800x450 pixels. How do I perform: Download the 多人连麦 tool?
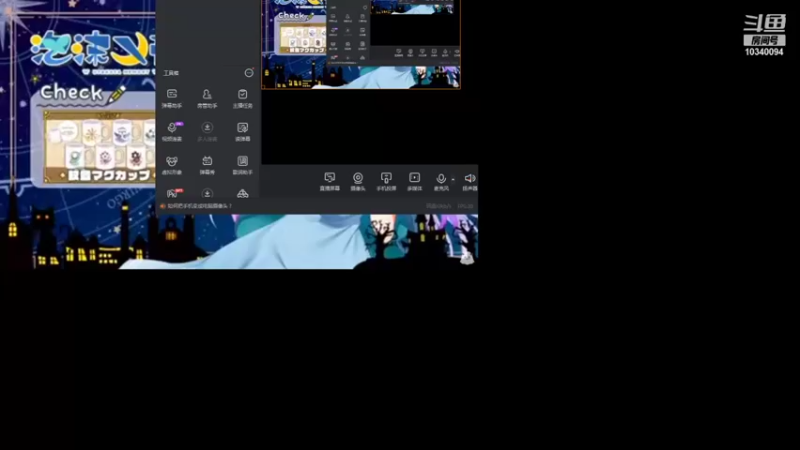[x=207, y=131]
